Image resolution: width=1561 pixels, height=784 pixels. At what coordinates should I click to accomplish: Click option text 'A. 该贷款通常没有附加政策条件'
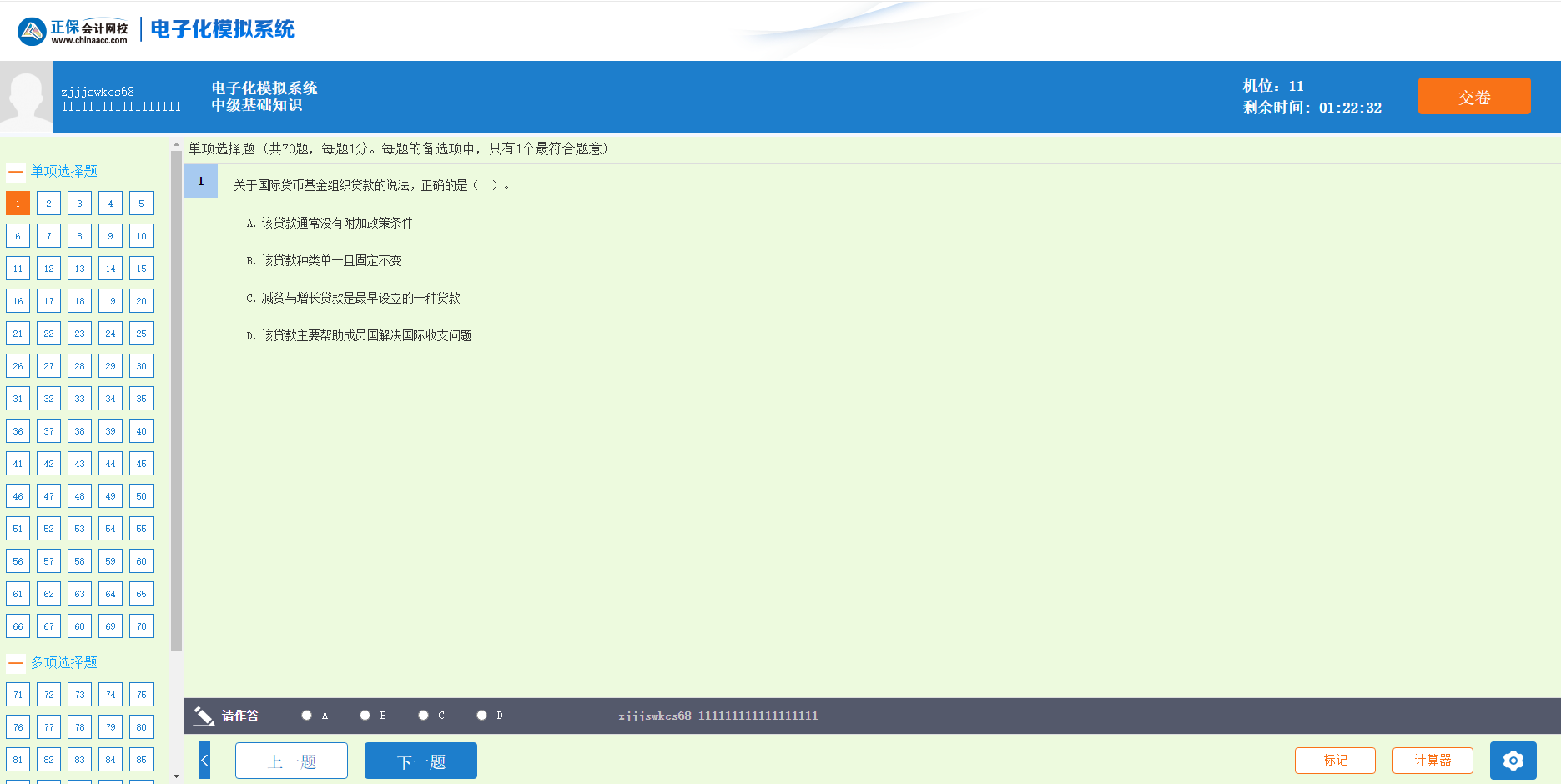[x=330, y=223]
